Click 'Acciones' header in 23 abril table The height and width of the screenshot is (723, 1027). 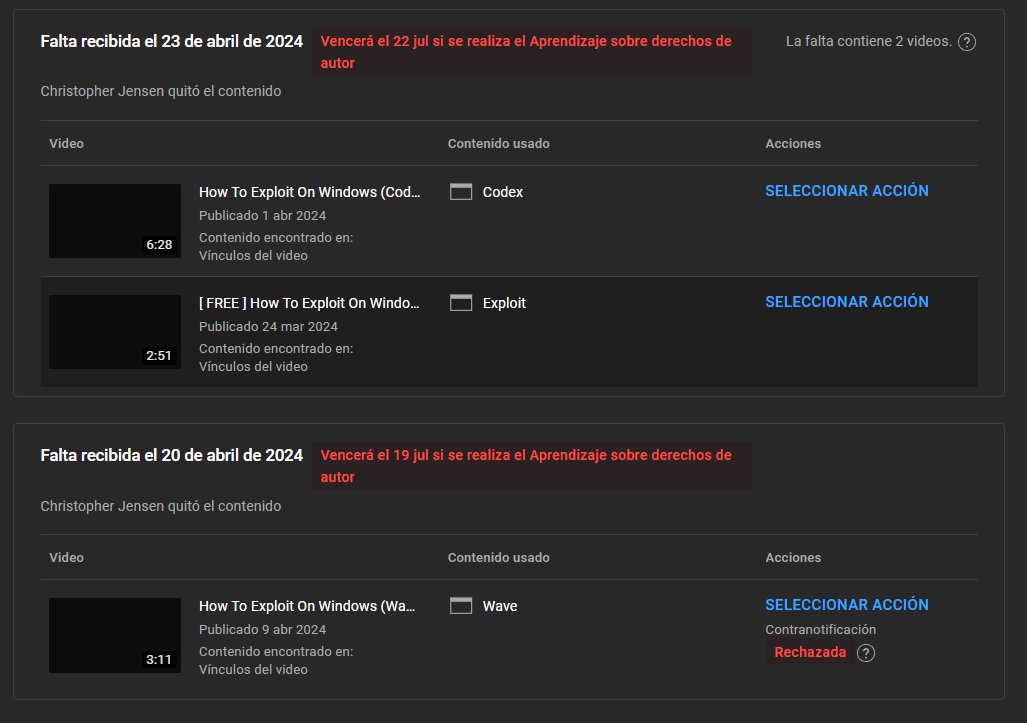(793, 143)
